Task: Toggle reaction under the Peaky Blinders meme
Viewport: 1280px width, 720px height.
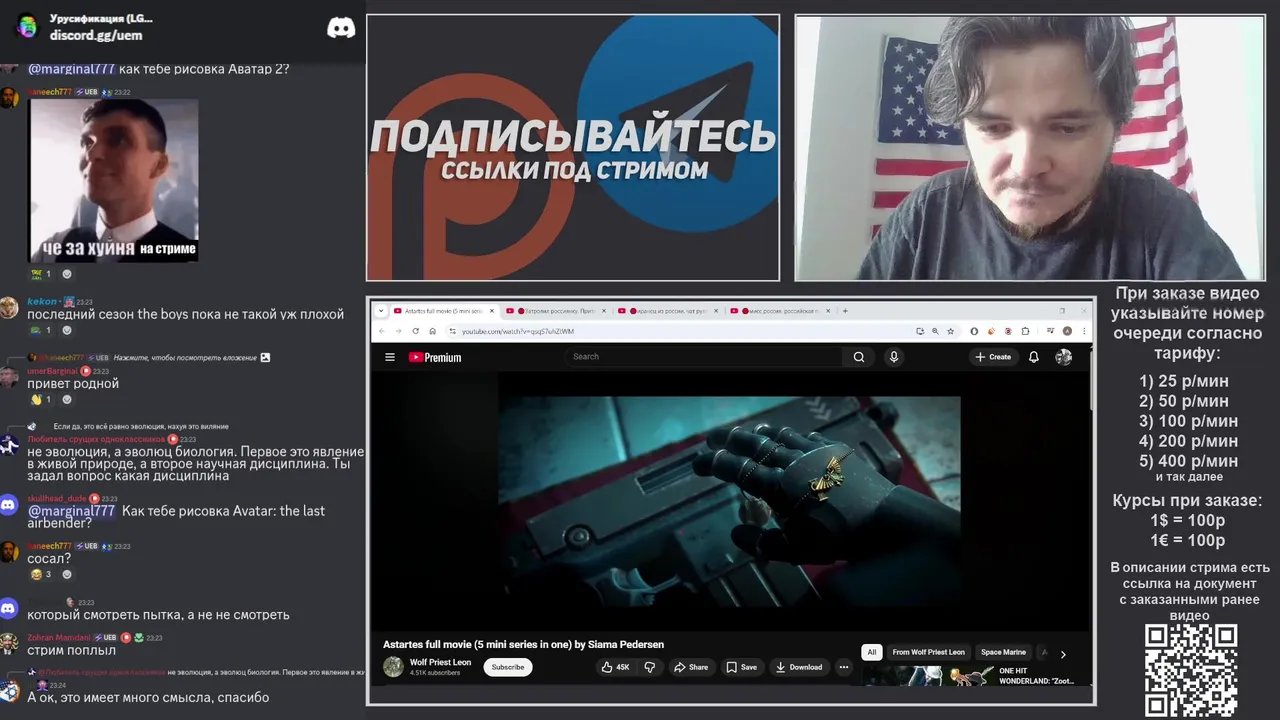Action: (x=41, y=273)
